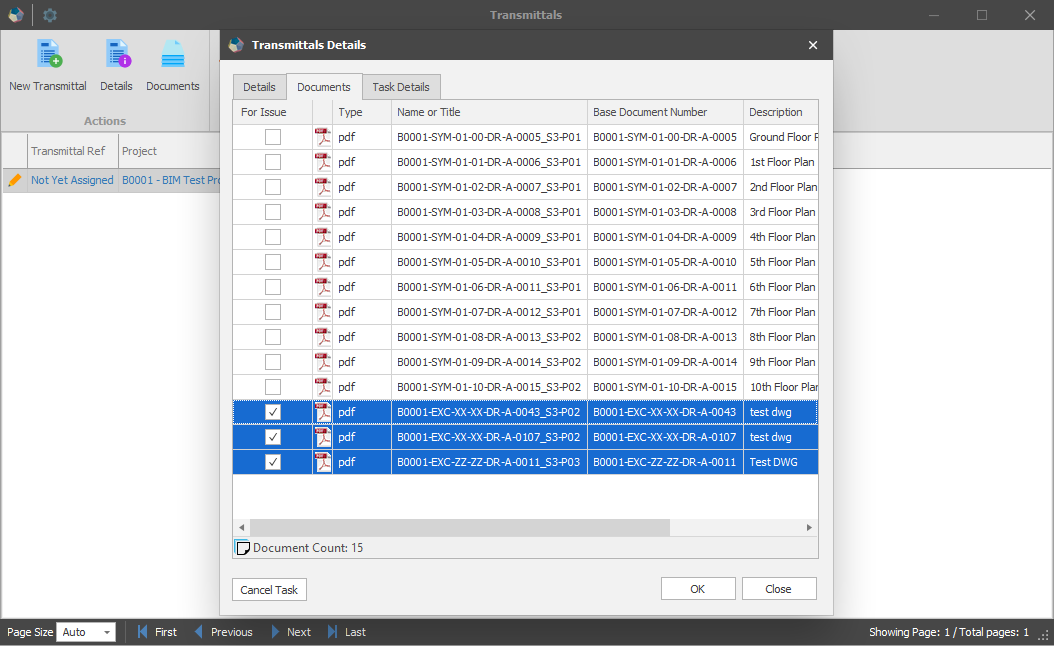Click PDF icon for 1st Floor Plan row
The image size is (1054, 646).
point(323,162)
